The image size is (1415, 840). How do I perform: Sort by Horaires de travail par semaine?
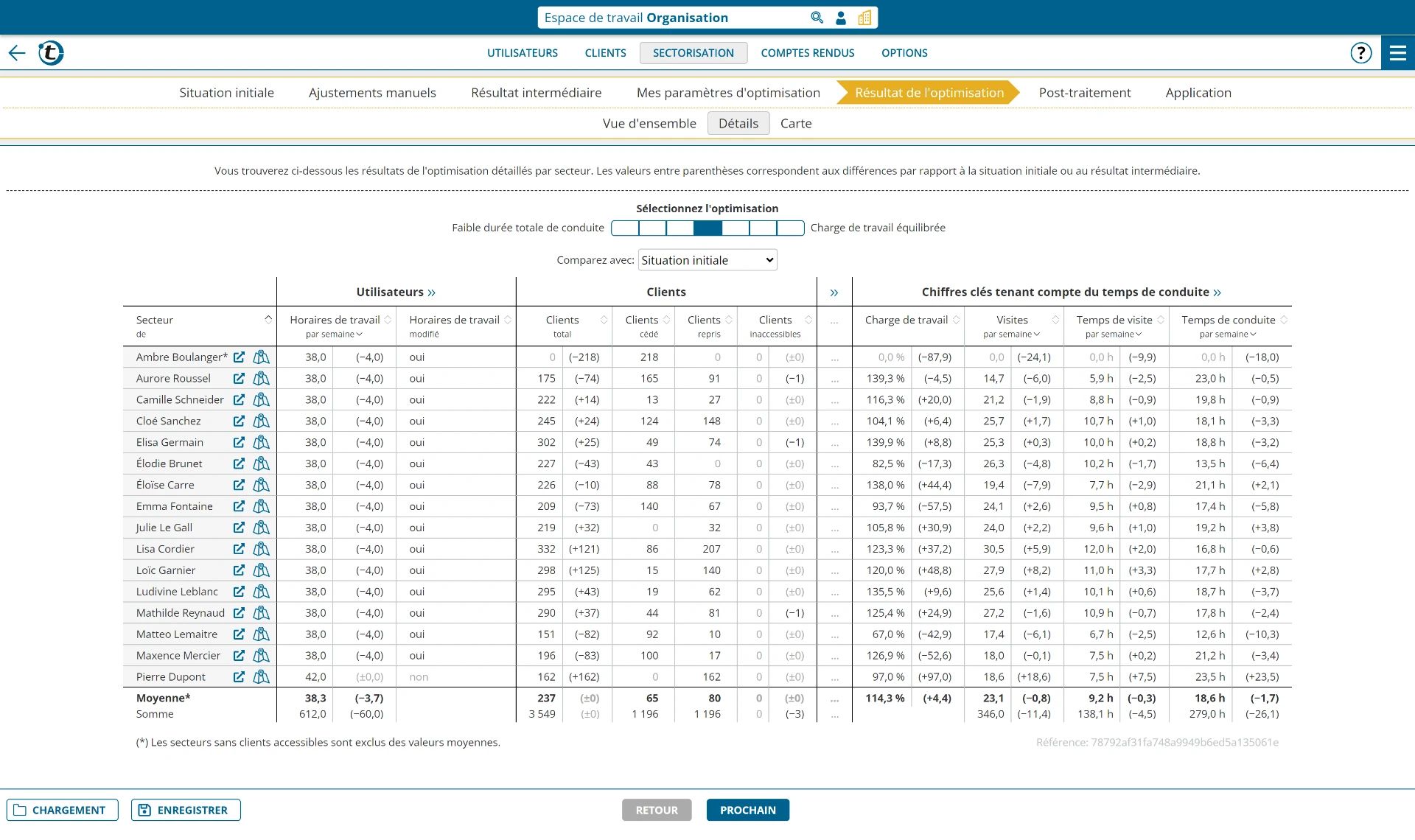point(388,320)
